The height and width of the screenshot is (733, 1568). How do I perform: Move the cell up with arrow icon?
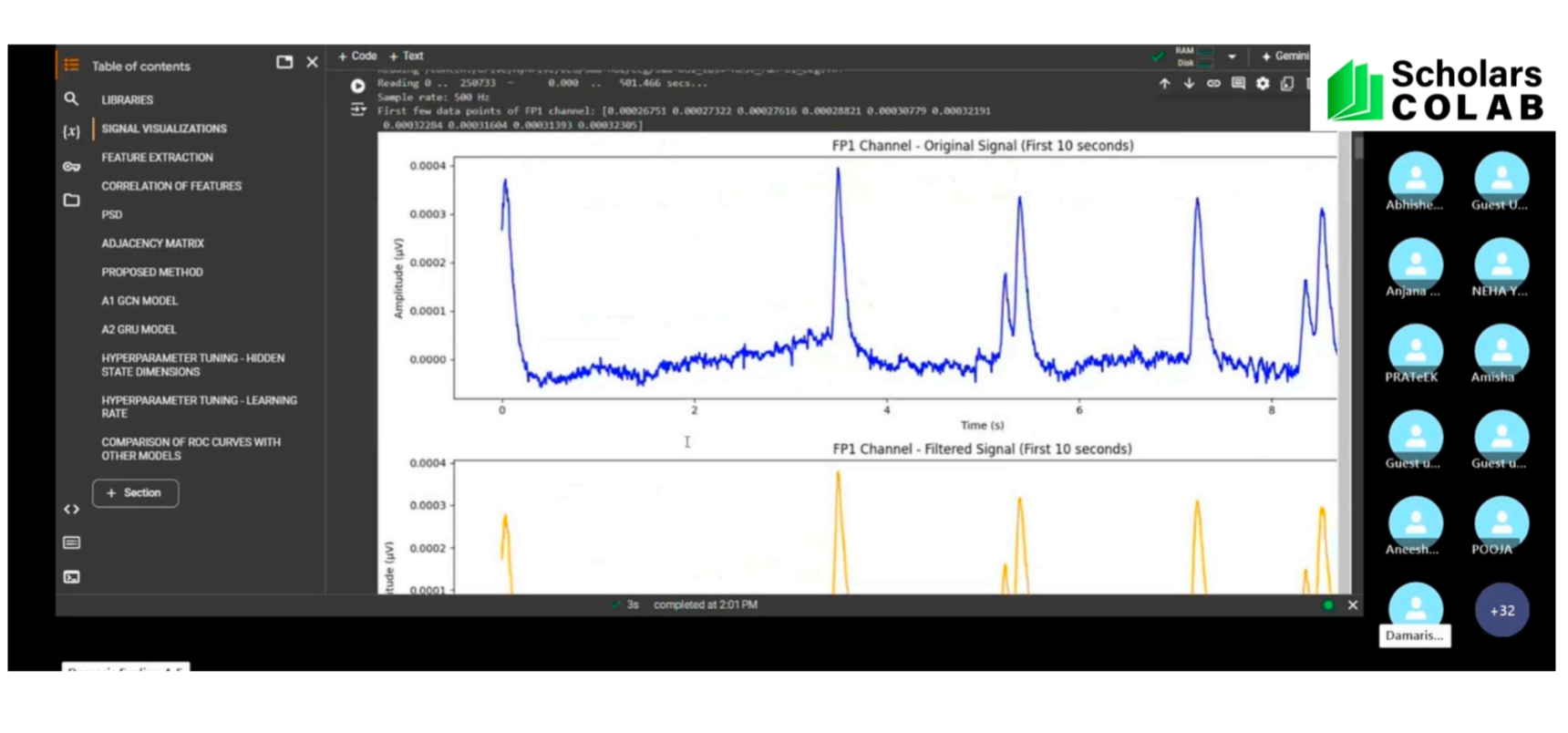(1164, 84)
